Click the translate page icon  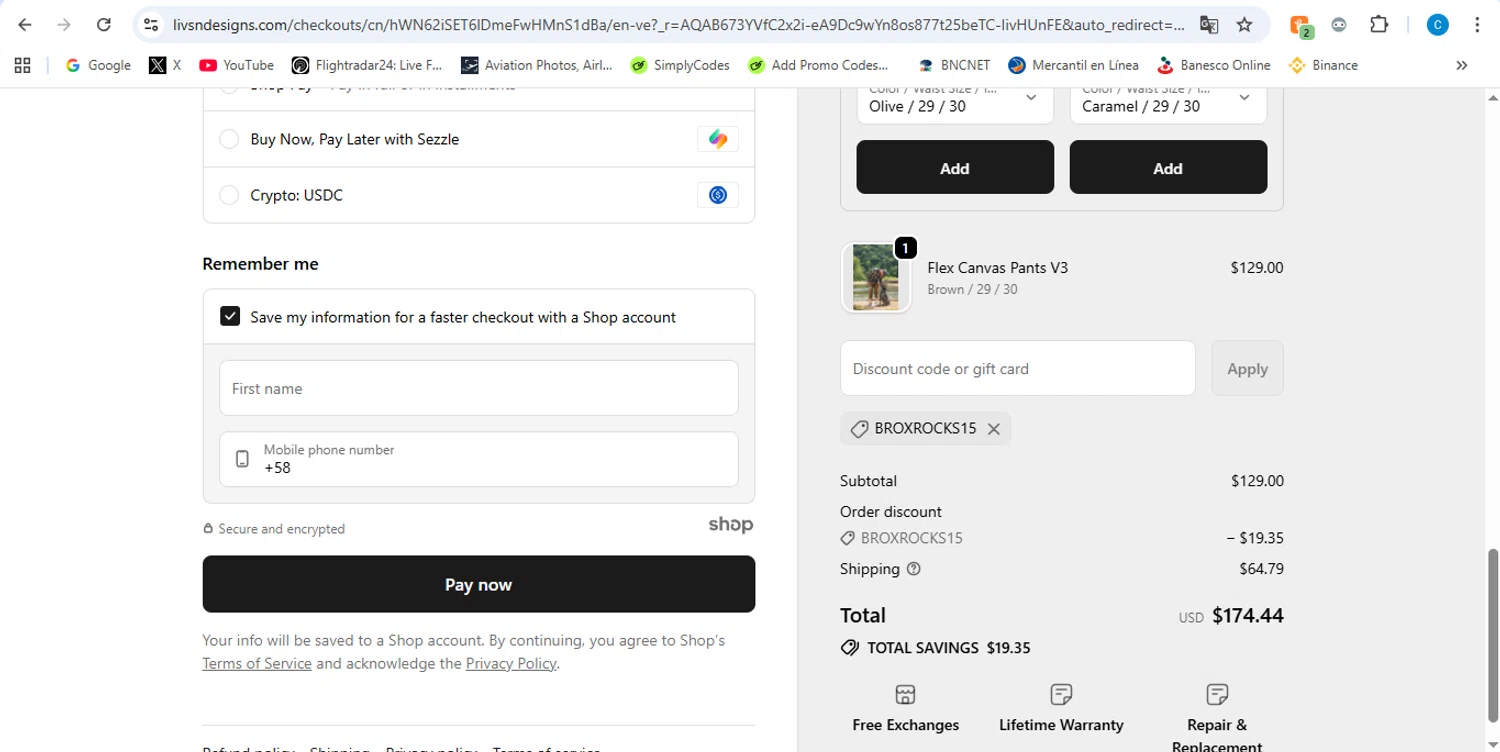pyautogui.click(x=1209, y=25)
